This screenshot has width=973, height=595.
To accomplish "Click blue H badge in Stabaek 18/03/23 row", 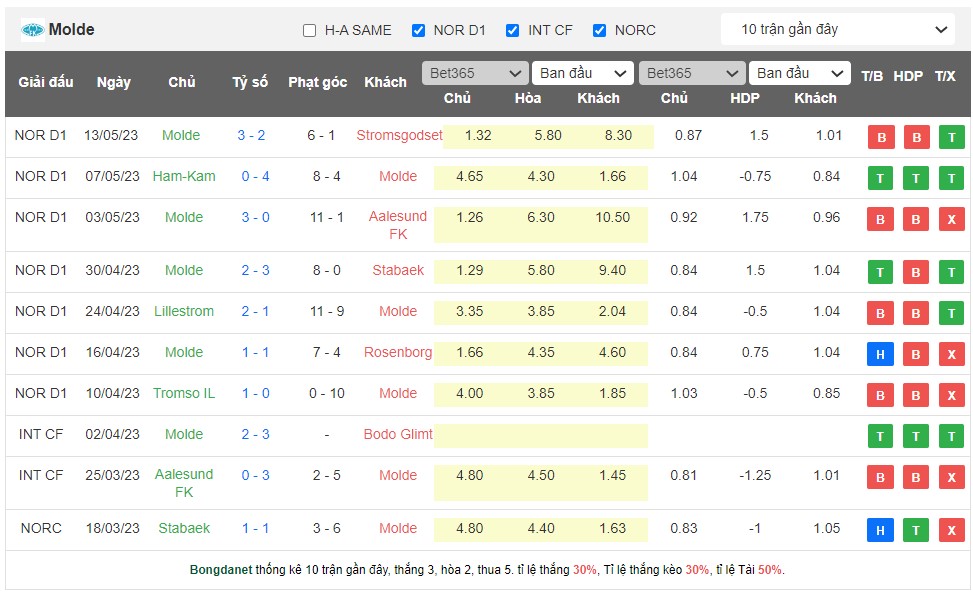I will [x=880, y=530].
